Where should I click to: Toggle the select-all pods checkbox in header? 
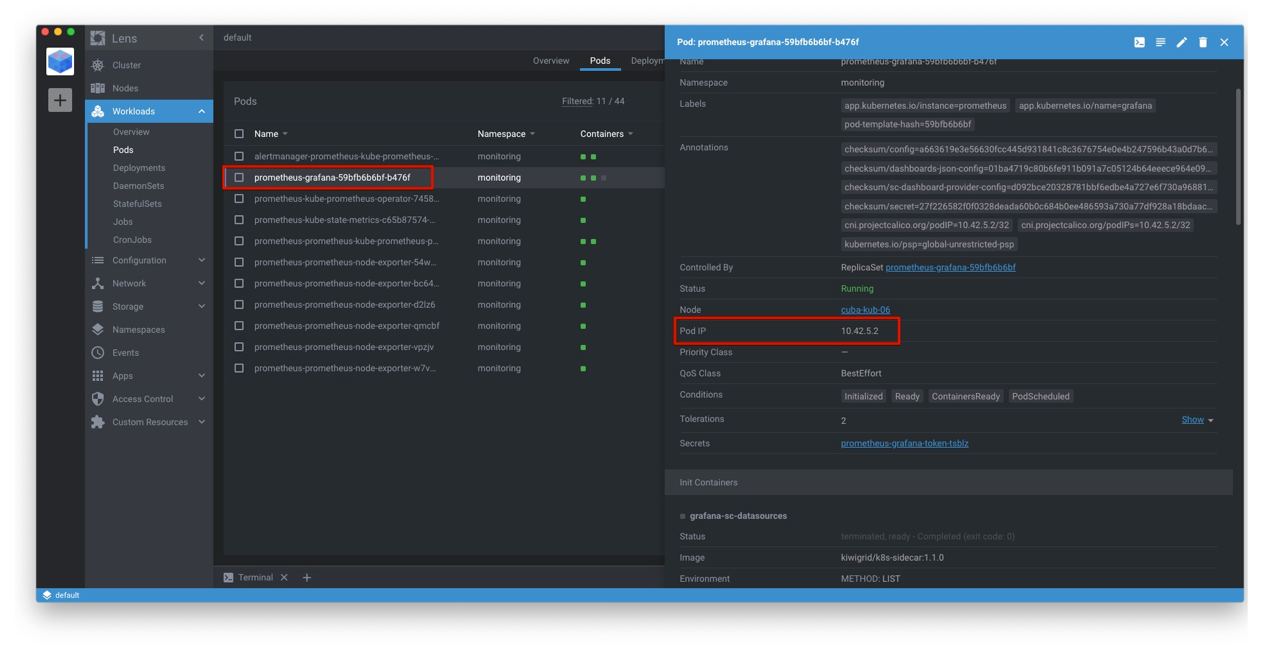[239, 134]
